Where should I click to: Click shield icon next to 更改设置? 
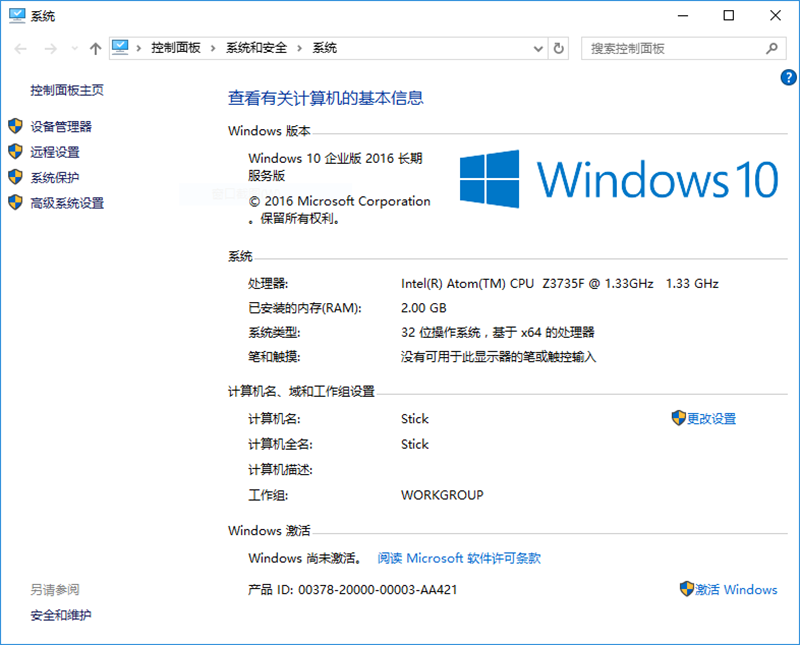679,418
